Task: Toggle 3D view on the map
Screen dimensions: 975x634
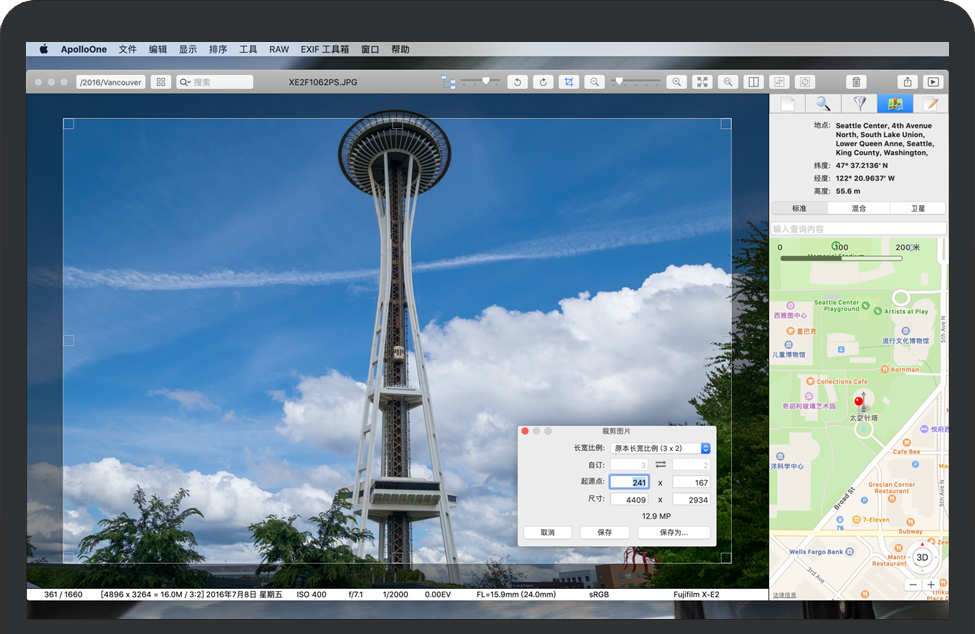Action: click(x=923, y=557)
